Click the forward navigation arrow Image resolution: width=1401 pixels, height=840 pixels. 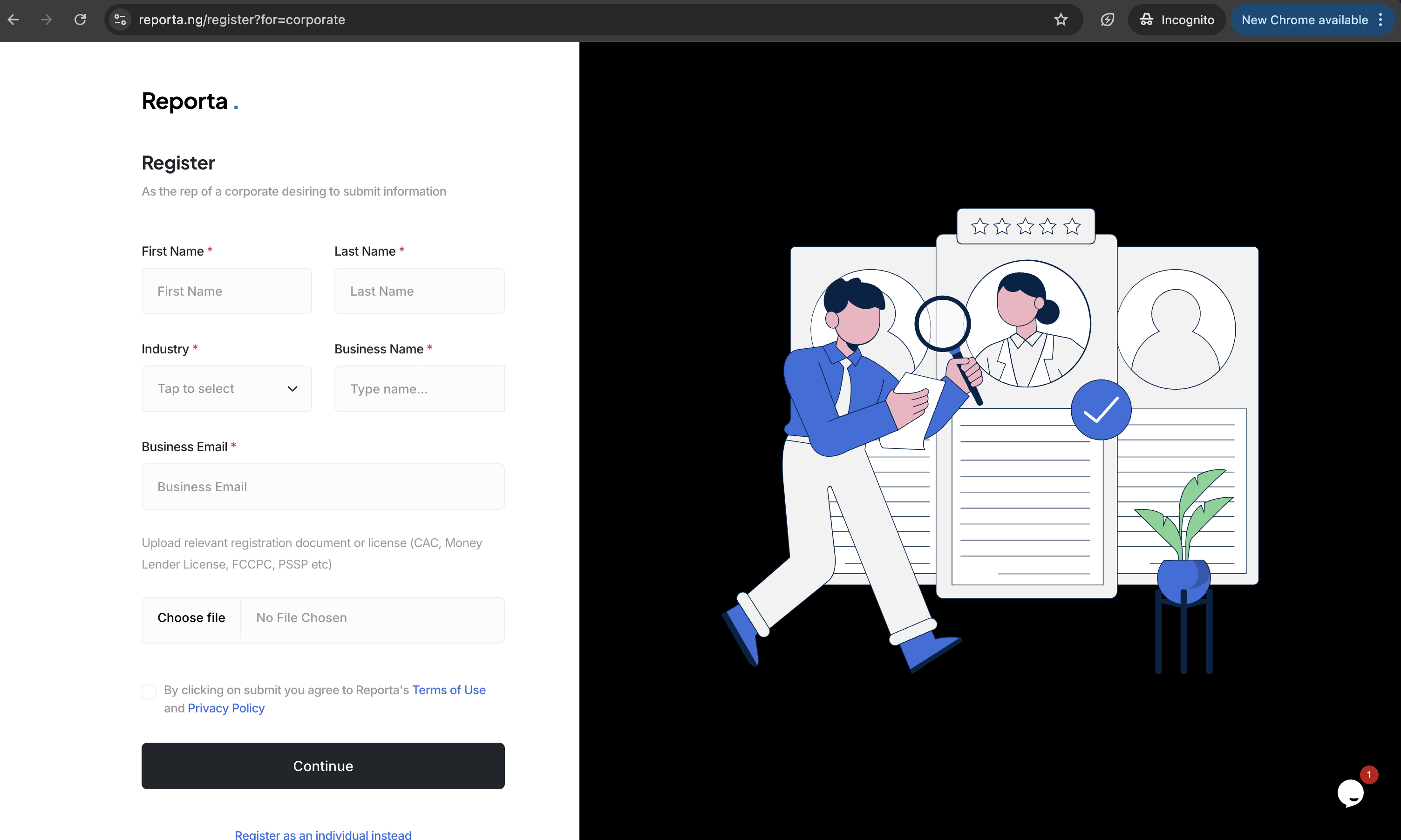click(x=46, y=19)
